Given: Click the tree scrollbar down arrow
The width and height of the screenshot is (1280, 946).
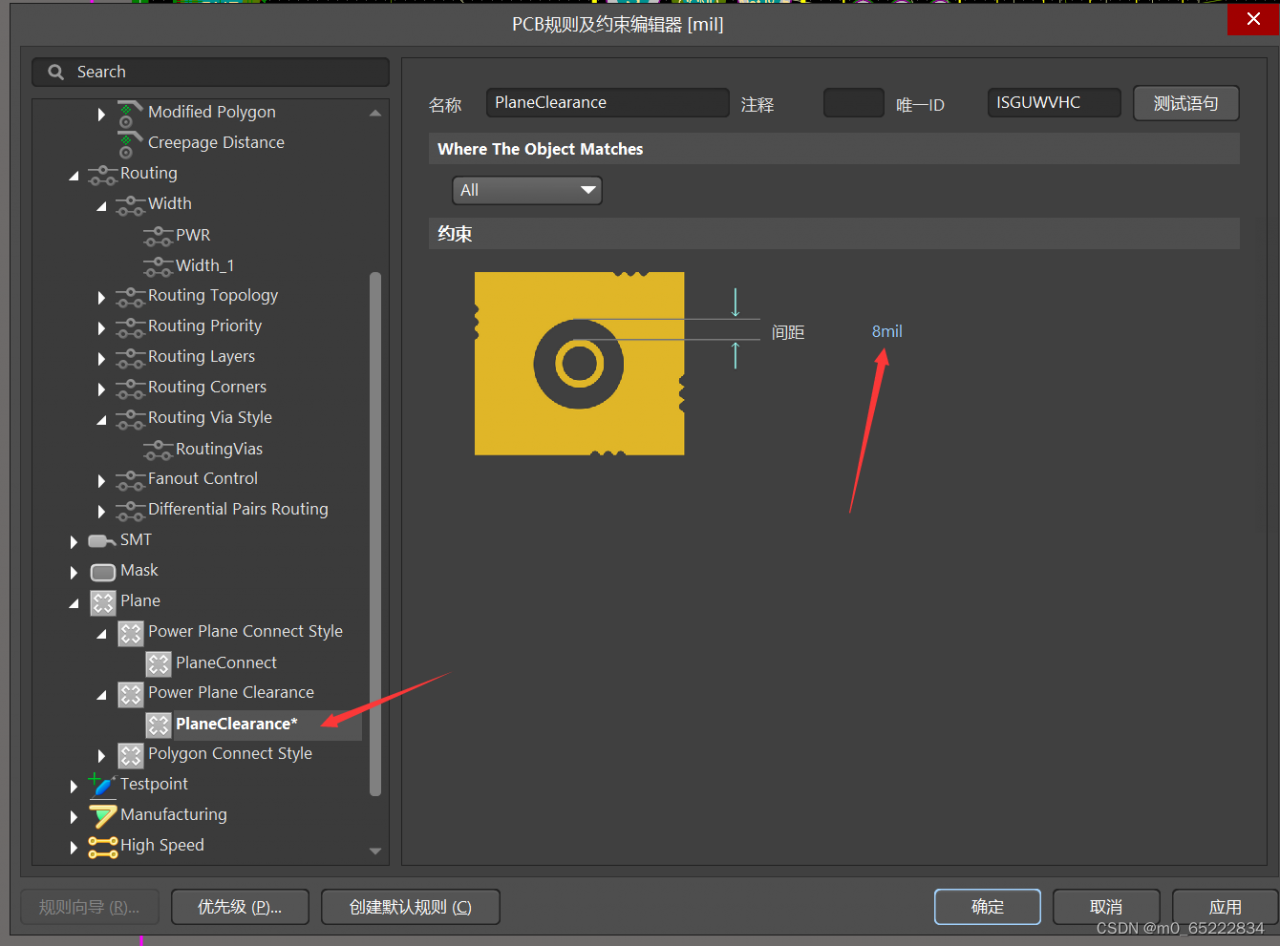Looking at the screenshot, I should [375, 852].
